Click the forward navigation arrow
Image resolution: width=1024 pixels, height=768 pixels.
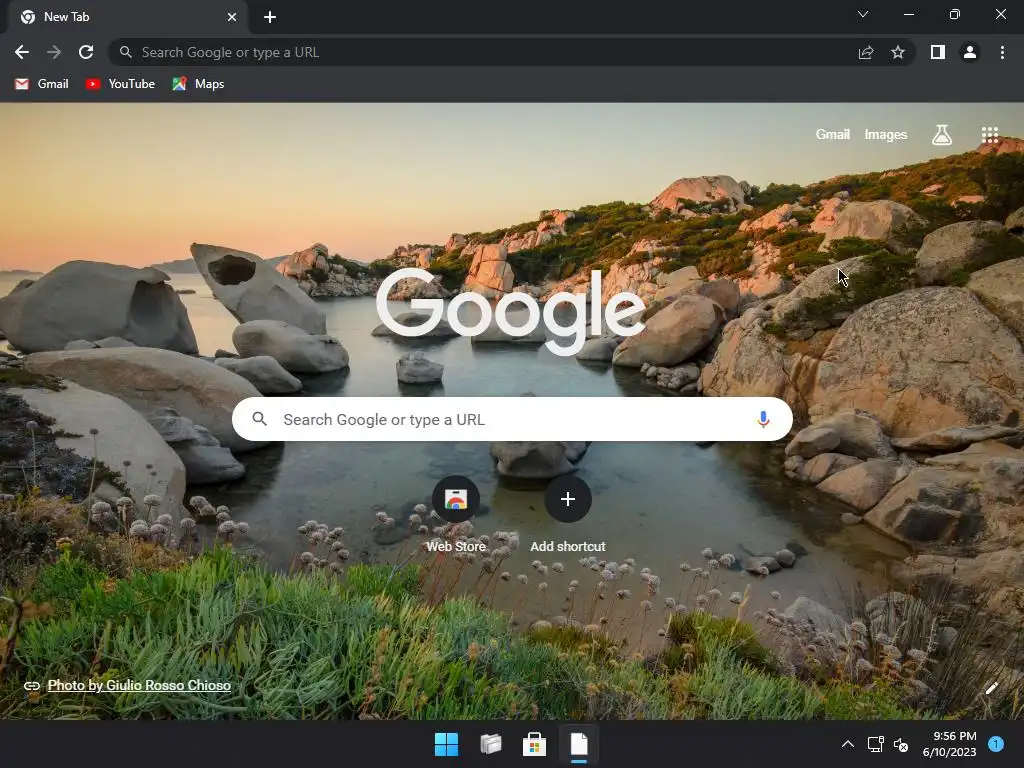(54, 52)
